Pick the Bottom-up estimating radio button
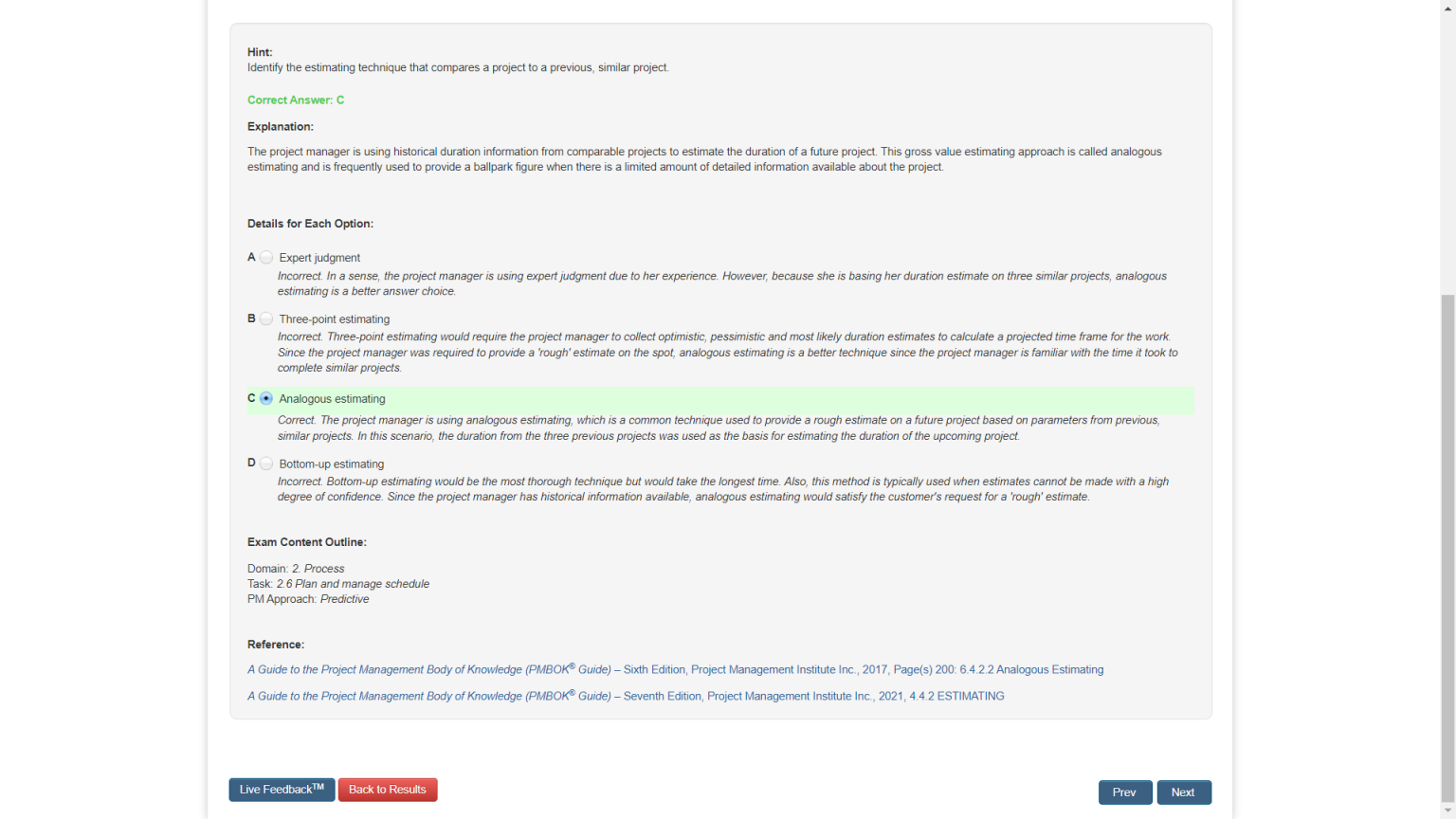Screen dimensions: 1456x819 click(266, 464)
